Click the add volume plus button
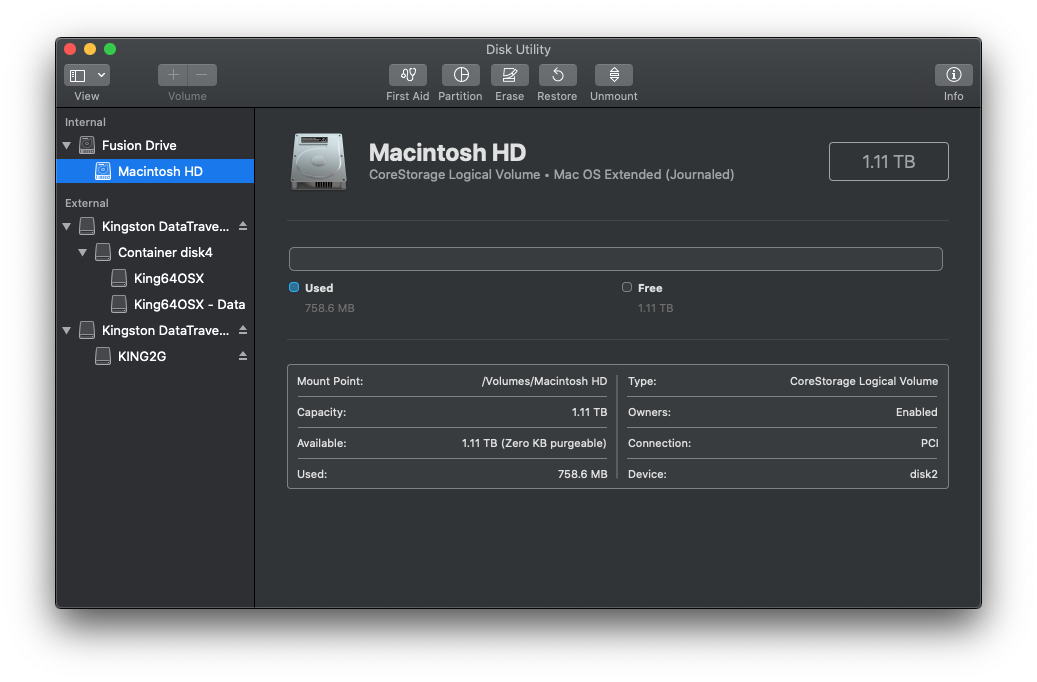Viewport: 1037px width, 682px height. pos(173,75)
